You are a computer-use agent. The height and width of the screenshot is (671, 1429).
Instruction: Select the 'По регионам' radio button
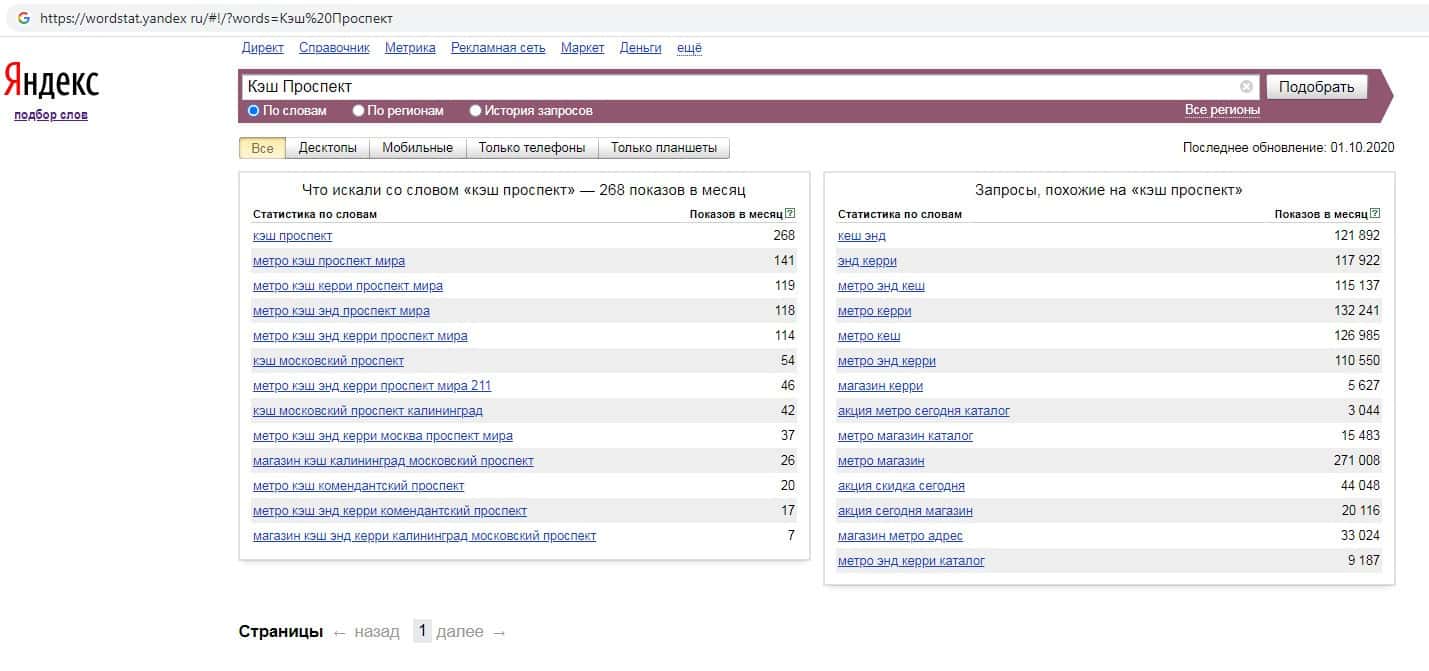click(359, 111)
